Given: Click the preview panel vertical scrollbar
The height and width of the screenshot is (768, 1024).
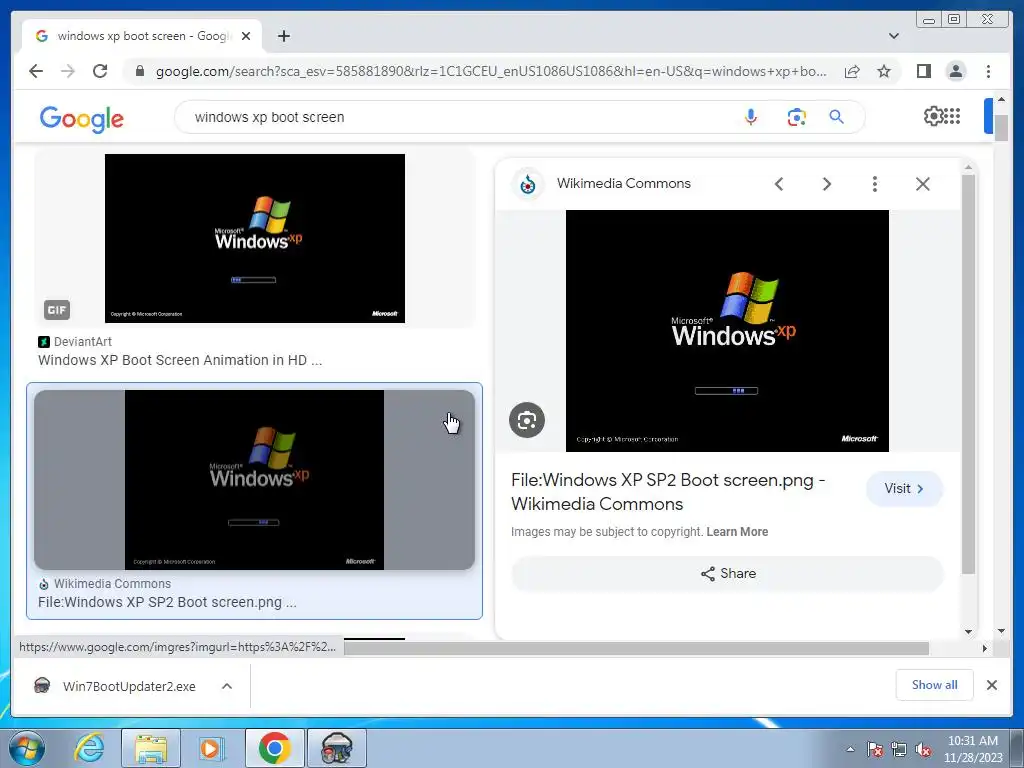Looking at the screenshot, I should [968, 376].
